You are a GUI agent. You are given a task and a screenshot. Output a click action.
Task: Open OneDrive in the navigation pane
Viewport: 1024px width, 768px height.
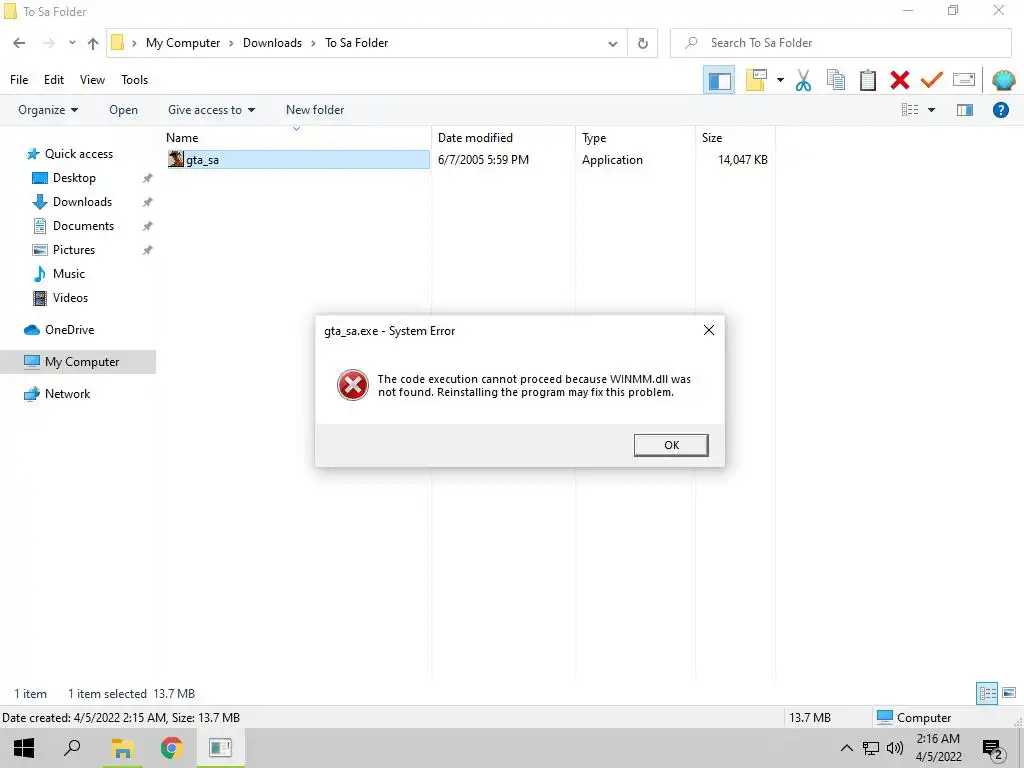coord(69,330)
